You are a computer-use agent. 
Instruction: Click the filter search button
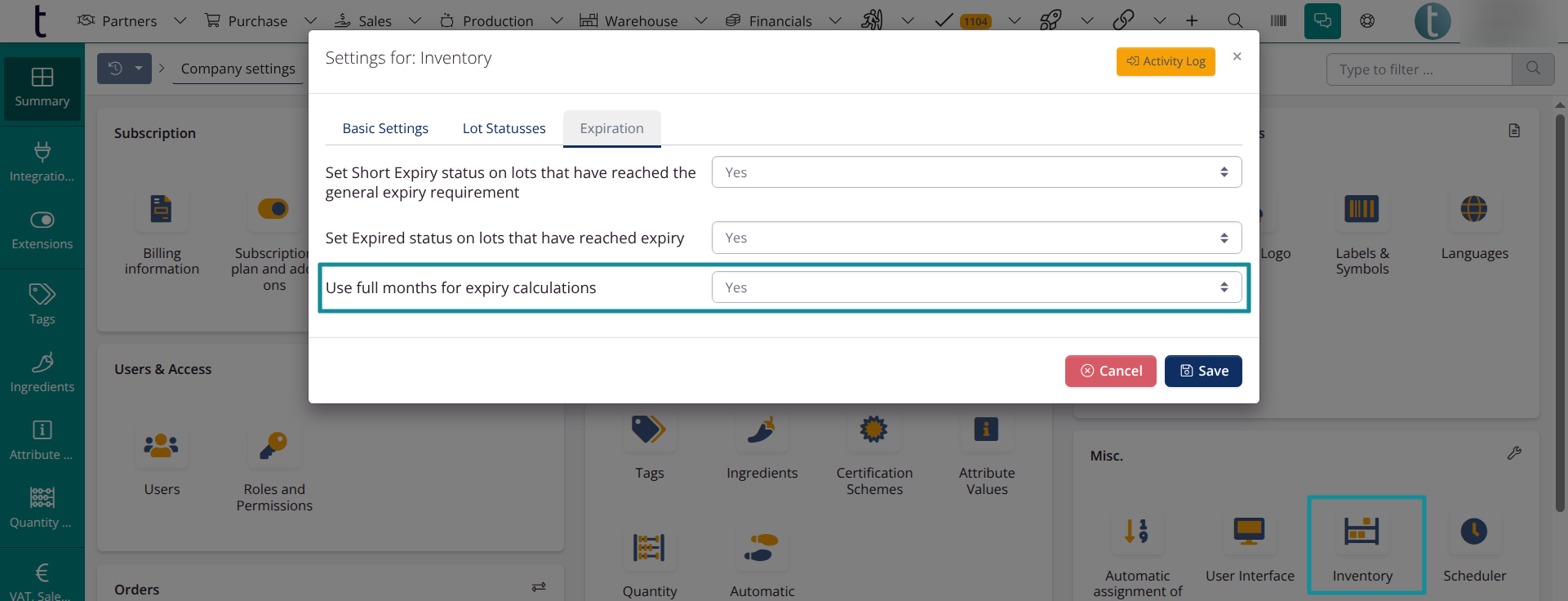[1533, 69]
